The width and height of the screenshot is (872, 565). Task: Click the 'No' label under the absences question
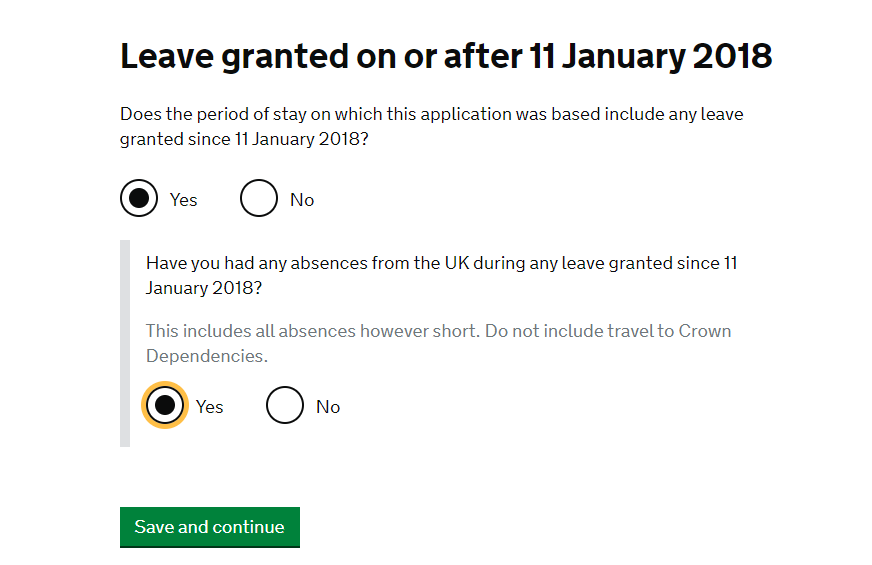coord(328,407)
